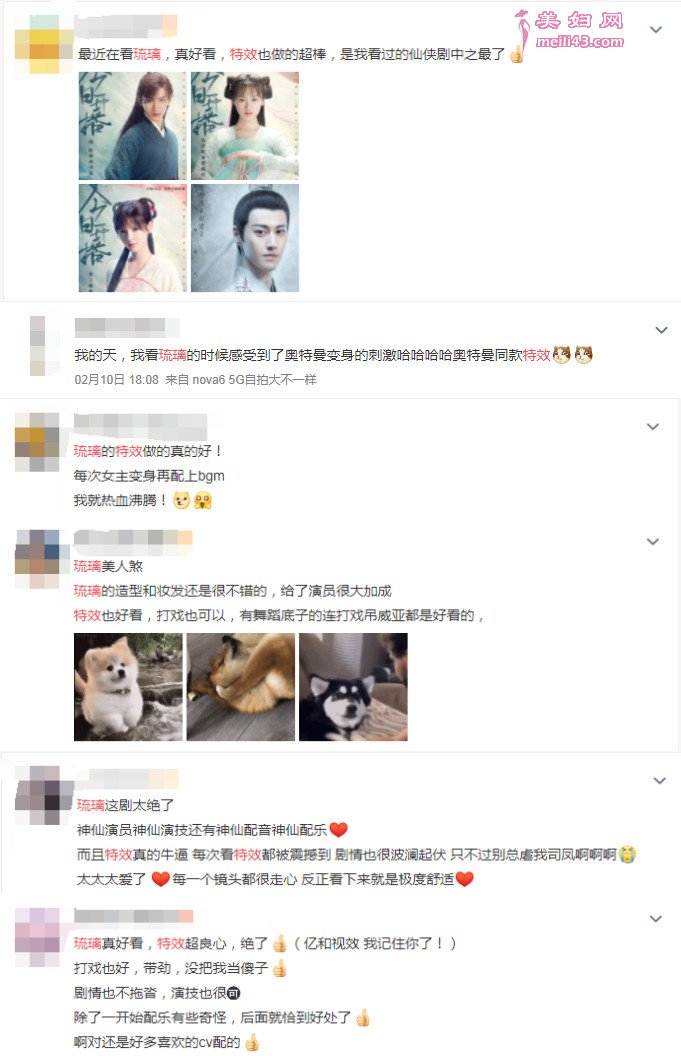Open the pink-dress girl poster thumbnail
The image size is (681, 1056).
[133, 238]
